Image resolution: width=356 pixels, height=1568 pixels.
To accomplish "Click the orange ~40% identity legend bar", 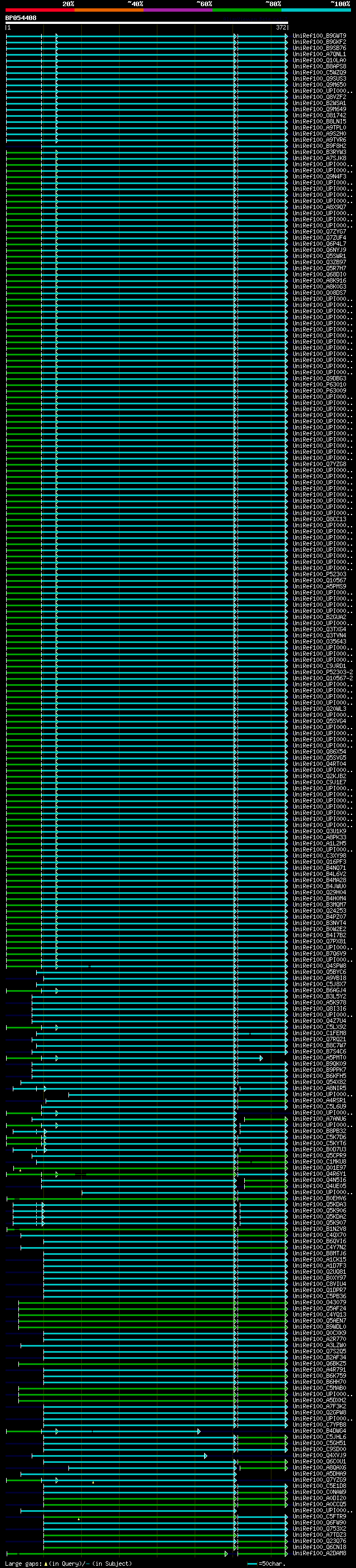I will (x=109, y=10).
